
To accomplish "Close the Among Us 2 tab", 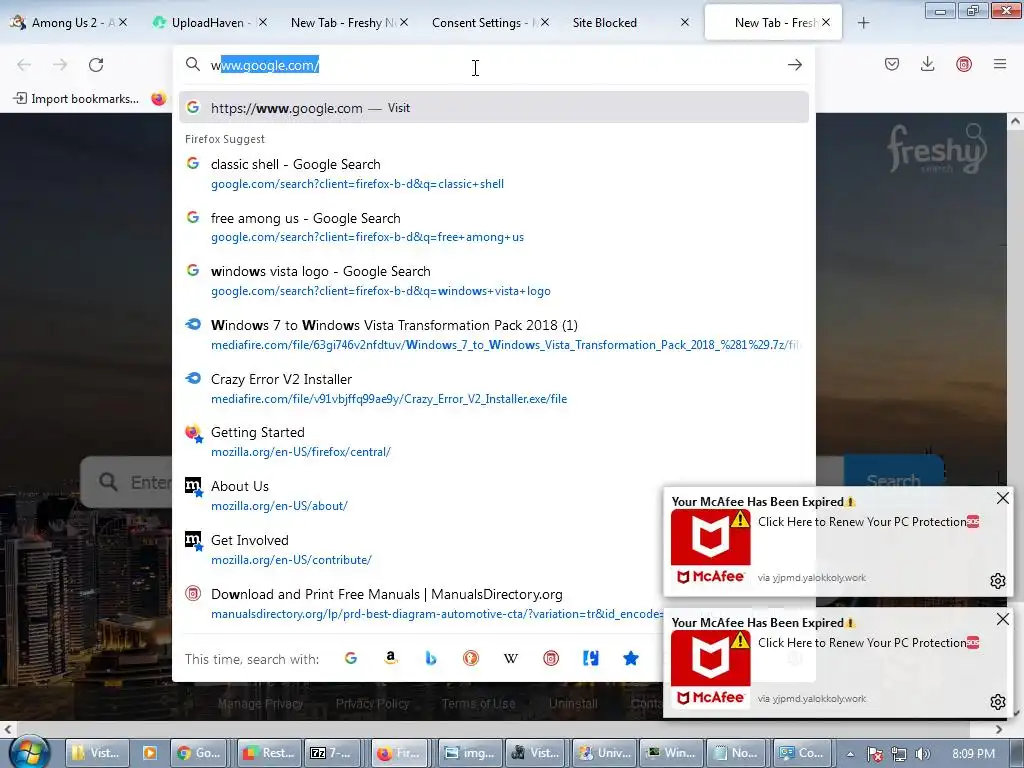I will coord(123,22).
